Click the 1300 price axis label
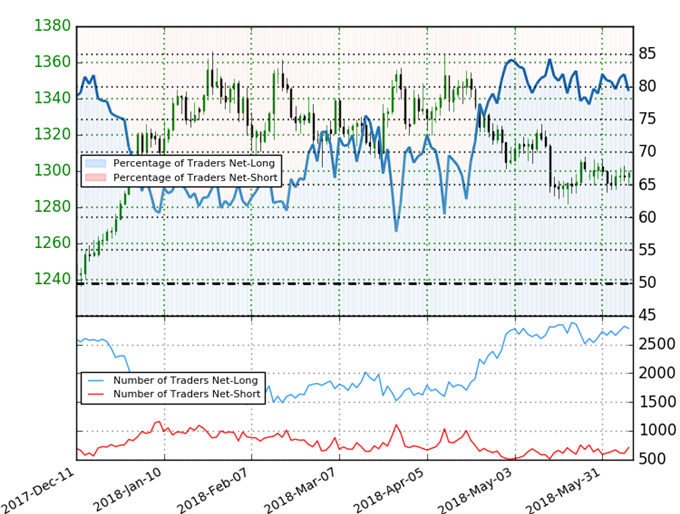Image resolution: width=680 pixels, height=514 pixels. coord(52,170)
